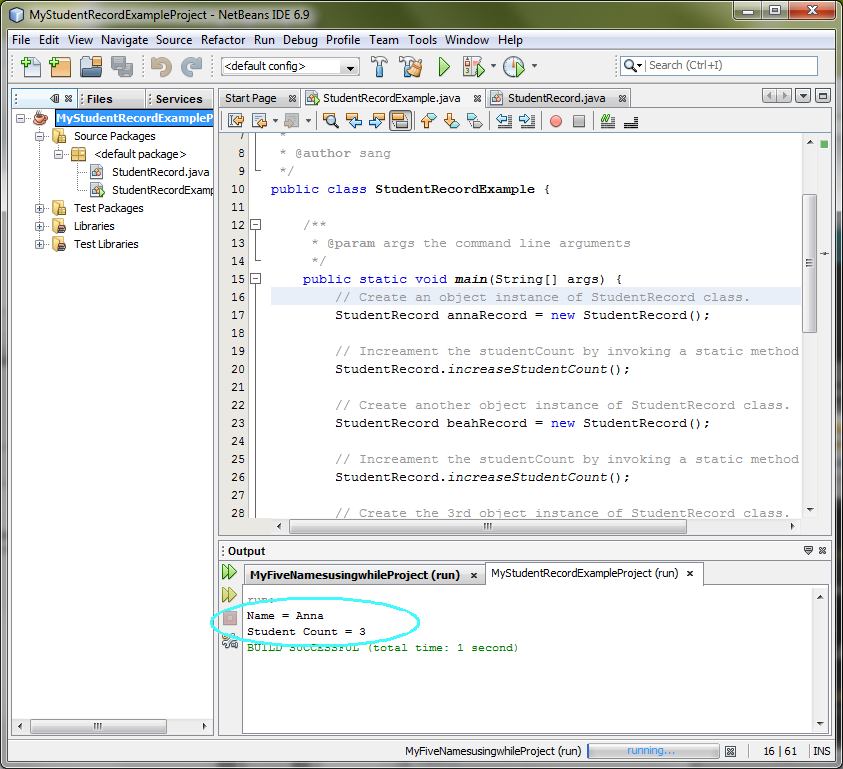
Task: Click the Save All disks icon
Action: point(122,67)
